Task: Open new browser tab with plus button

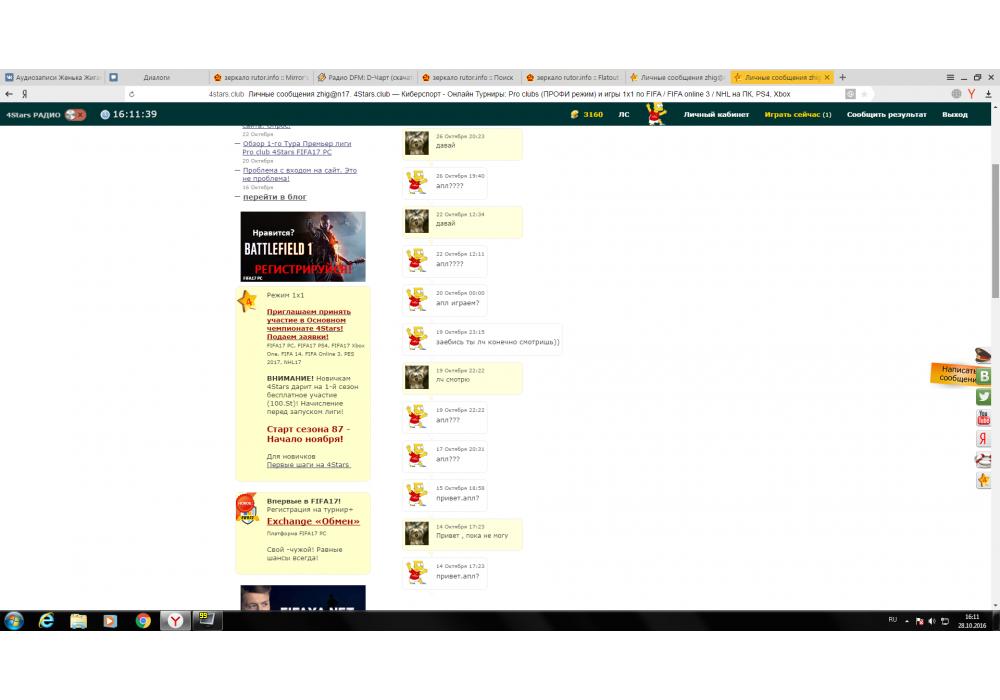Action: coord(843,77)
